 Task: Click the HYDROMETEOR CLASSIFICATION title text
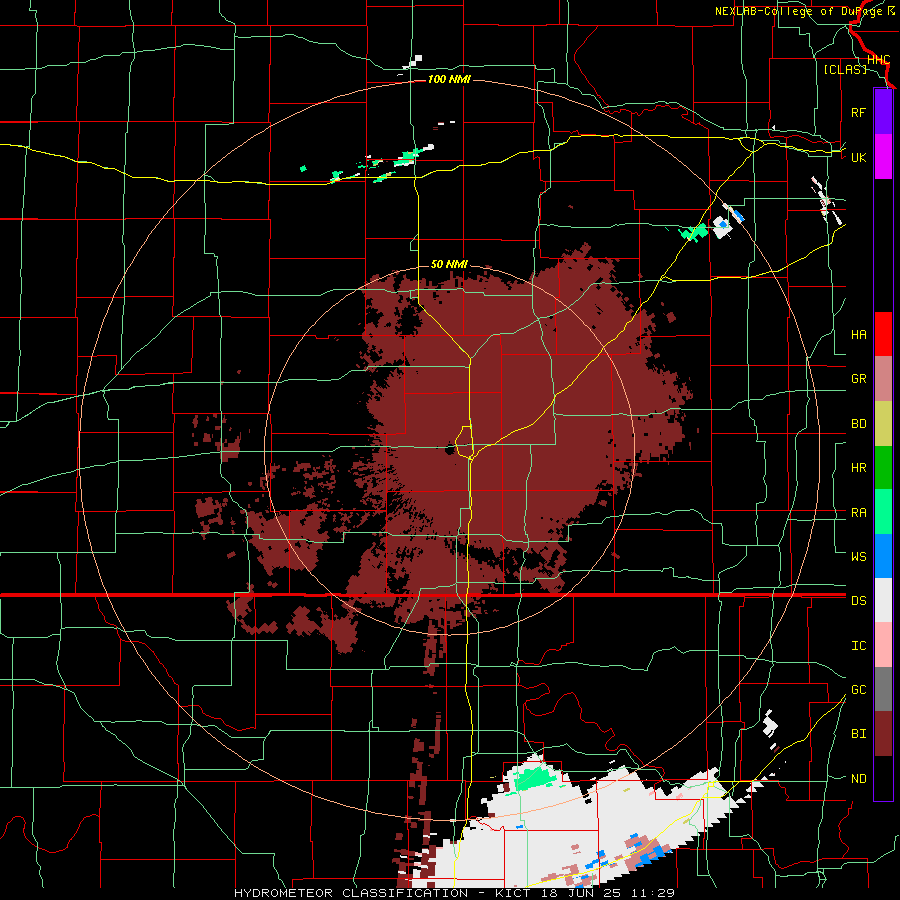351,893
